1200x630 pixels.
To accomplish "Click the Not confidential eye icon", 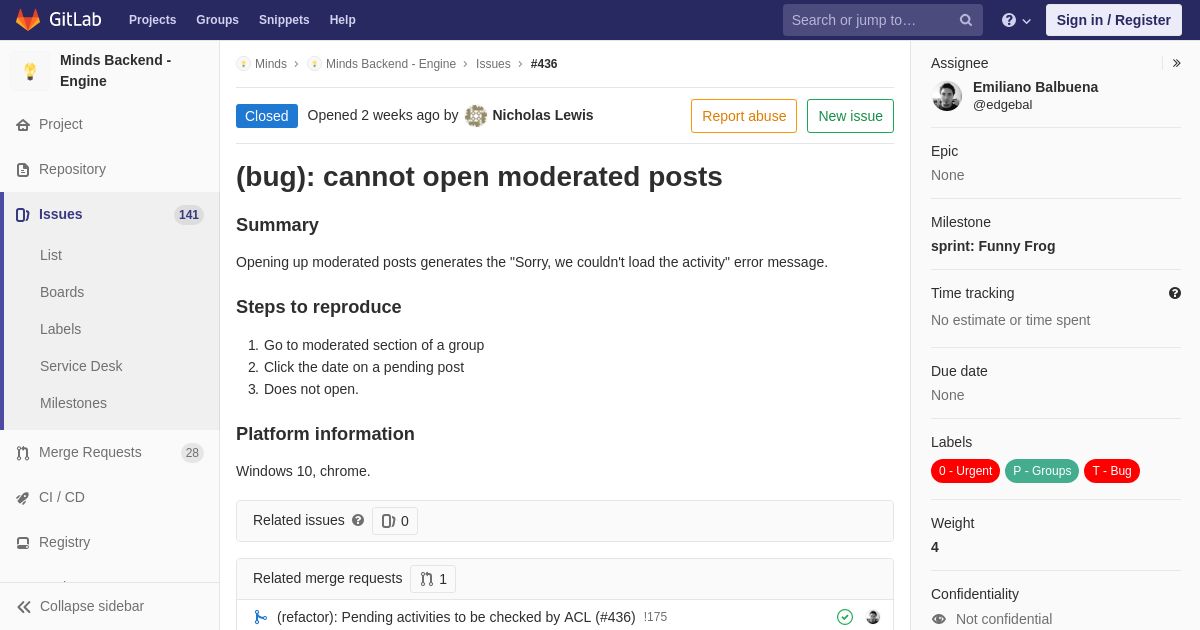I will point(939,619).
